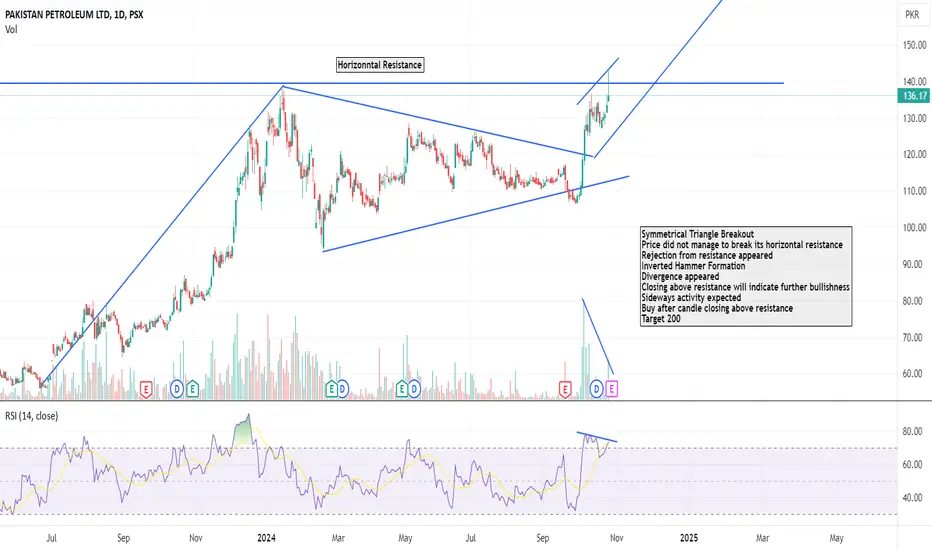Click the PAKISTAN PETROLEUM LTD, 1D, PSX title
Image resolution: width=932 pixels, height=550 pixels.
tap(74, 15)
